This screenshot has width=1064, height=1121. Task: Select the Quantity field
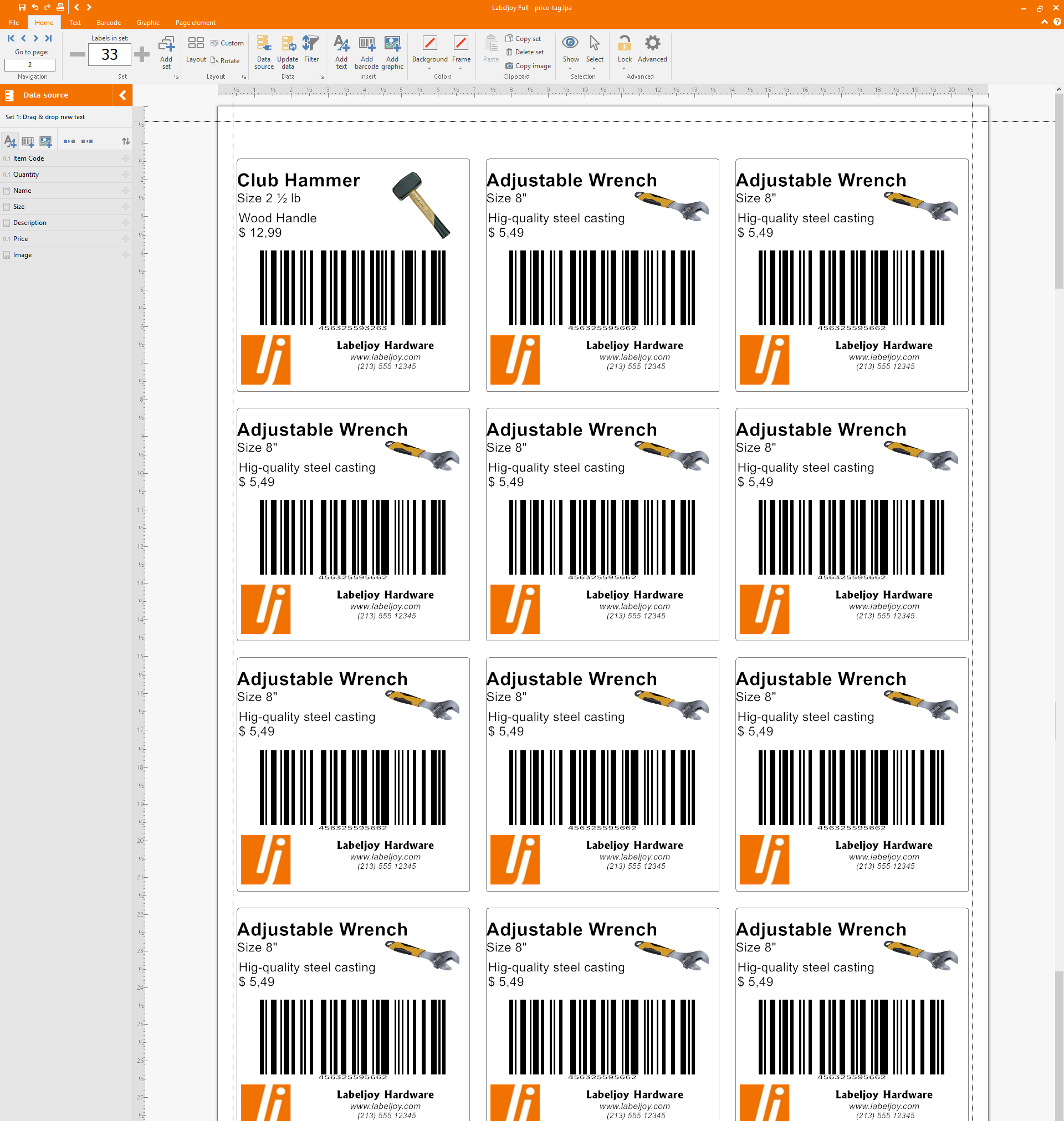[66, 175]
